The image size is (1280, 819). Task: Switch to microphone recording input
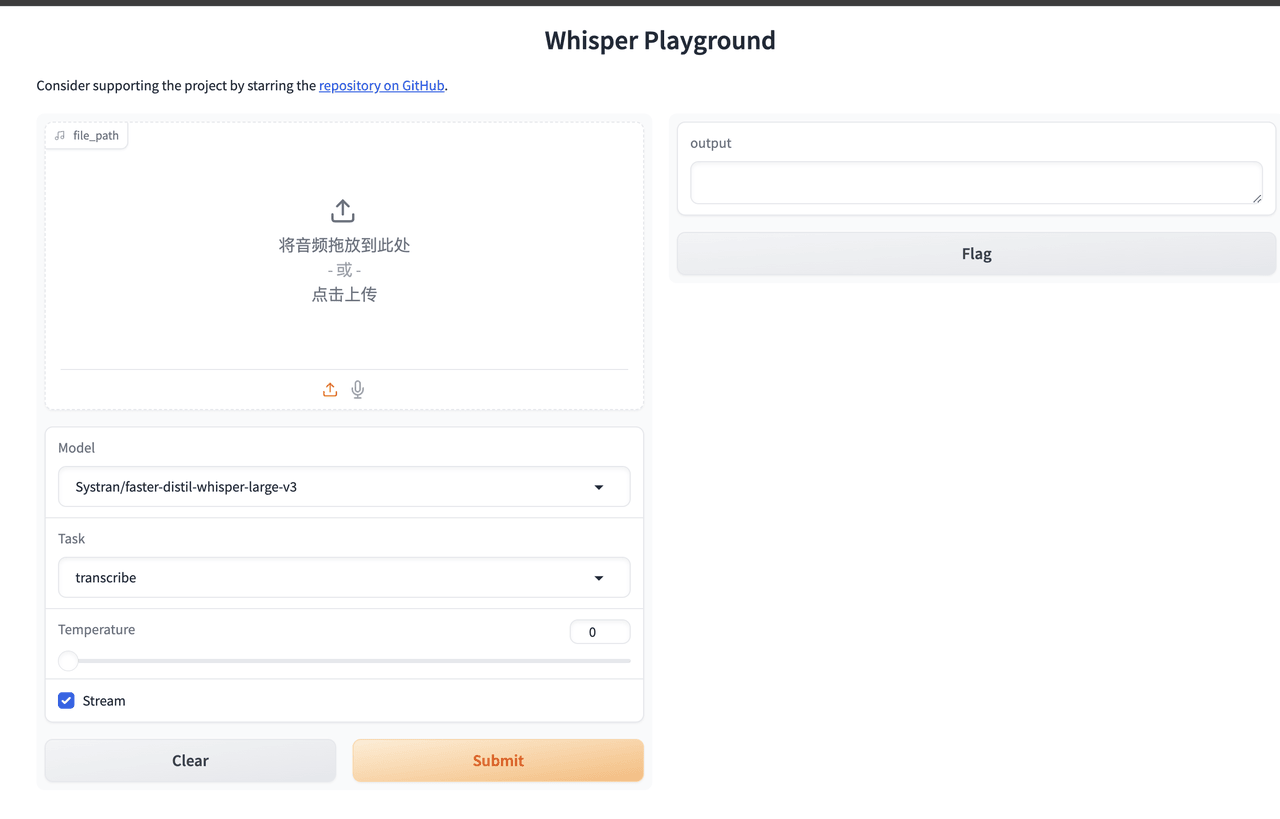(x=358, y=390)
